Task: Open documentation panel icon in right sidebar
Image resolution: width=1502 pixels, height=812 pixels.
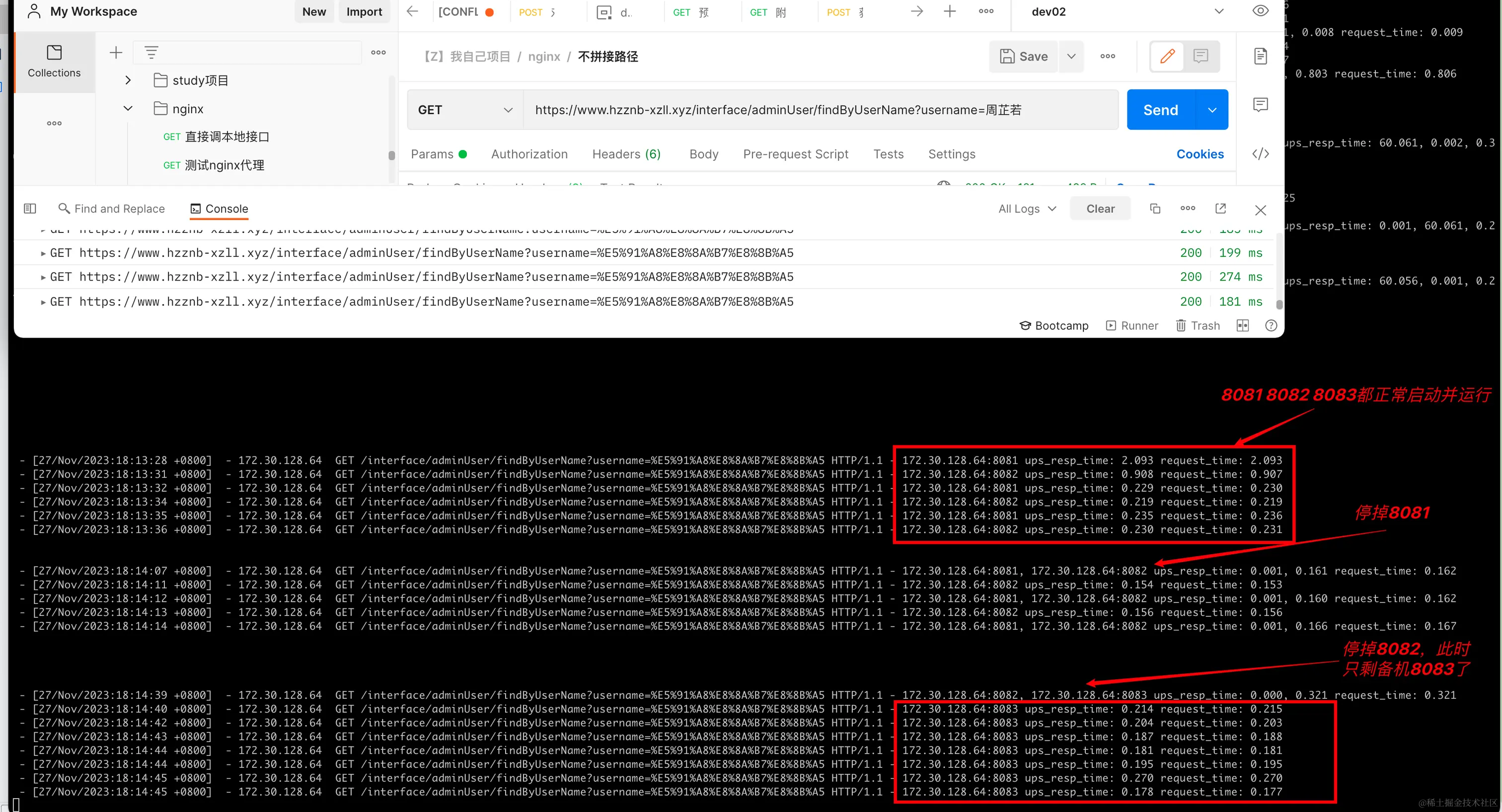Action: 1260,56
